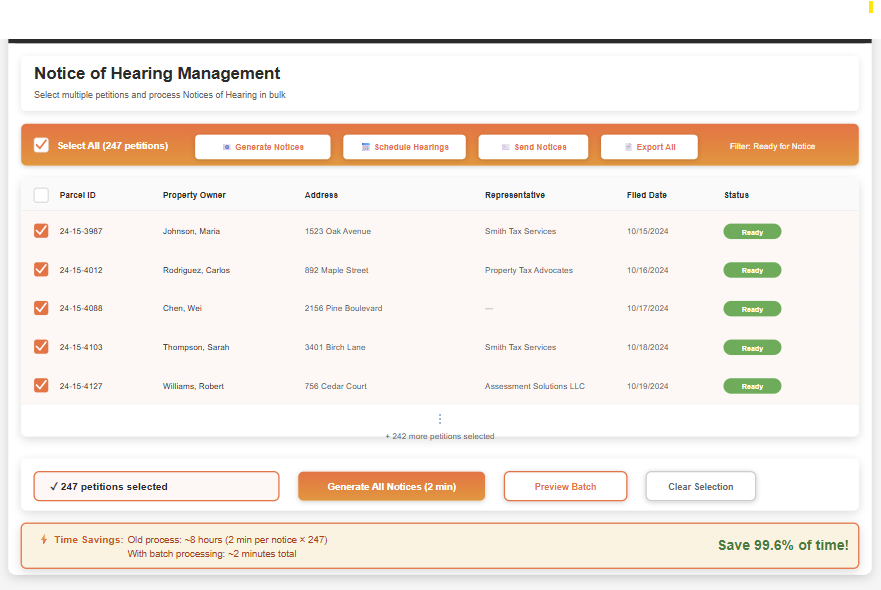This screenshot has width=881, height=590.
Task: Click the 247 petitions selected indicator
Action: (156, 486)
